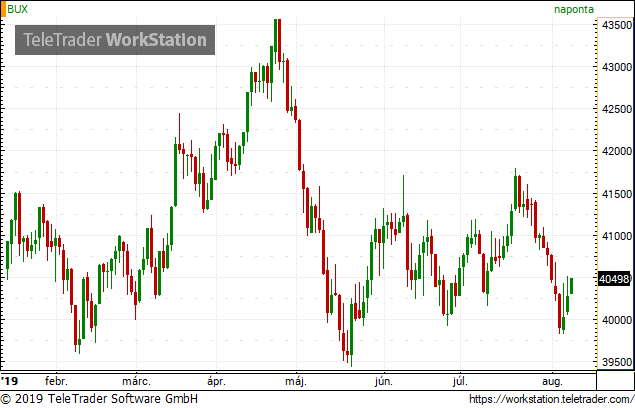Click the 41000 price axis label

pos(617,236)
